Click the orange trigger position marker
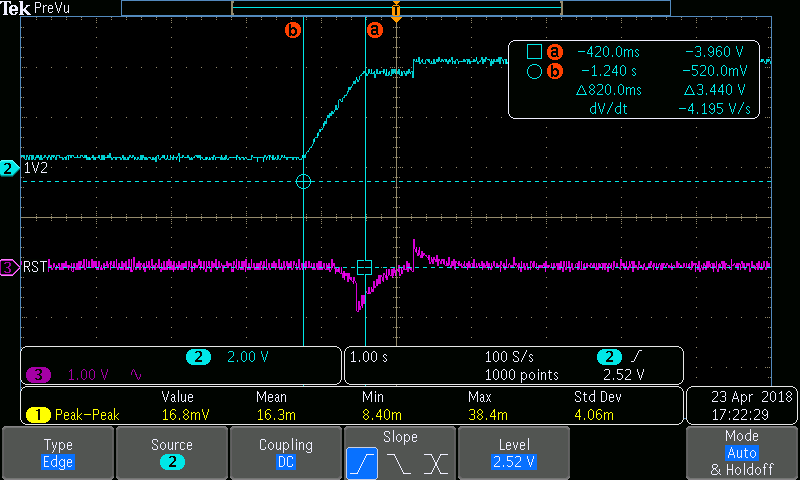 click(396, 11)
